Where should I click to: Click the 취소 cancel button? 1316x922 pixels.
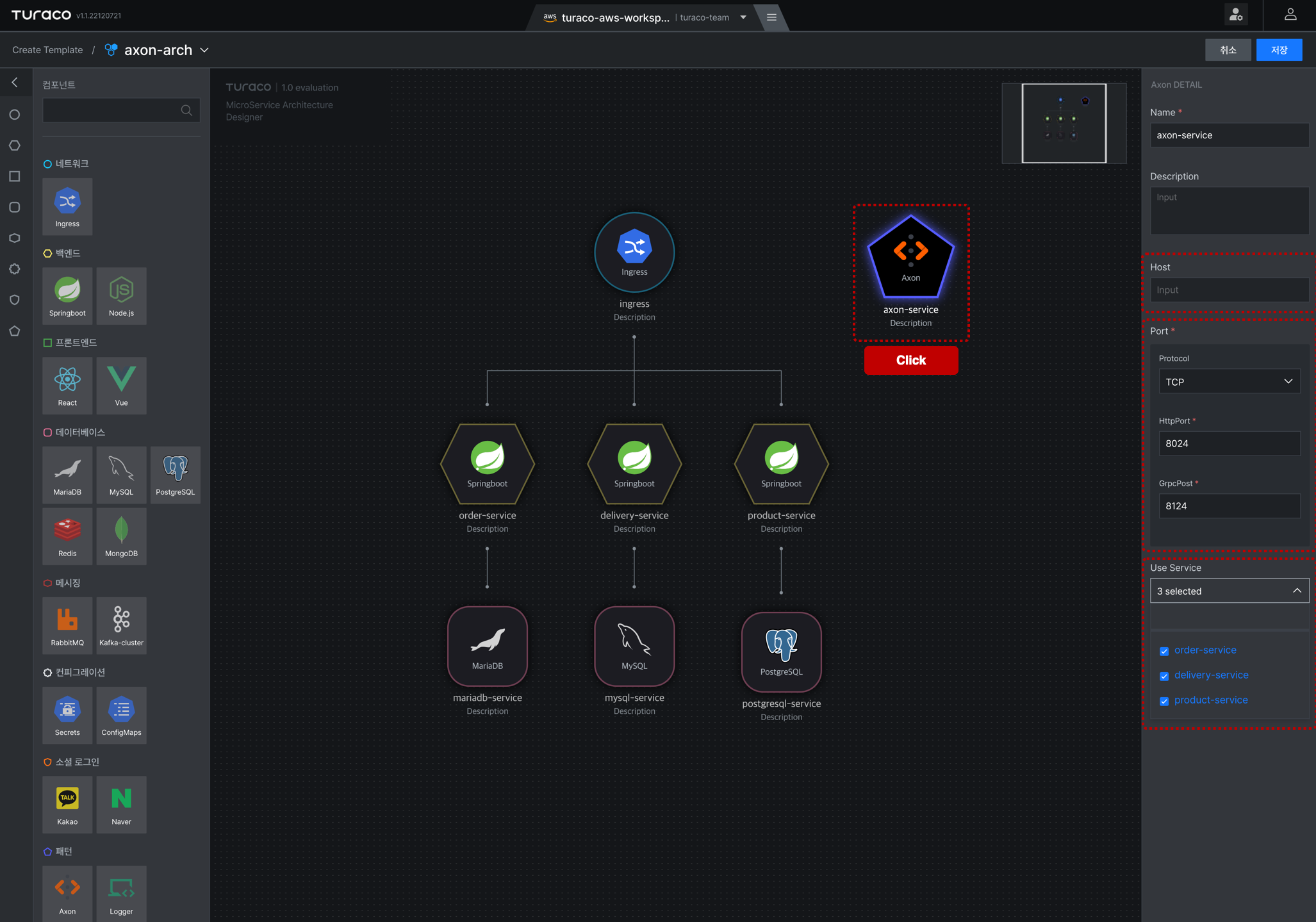tap(1228, 50)
